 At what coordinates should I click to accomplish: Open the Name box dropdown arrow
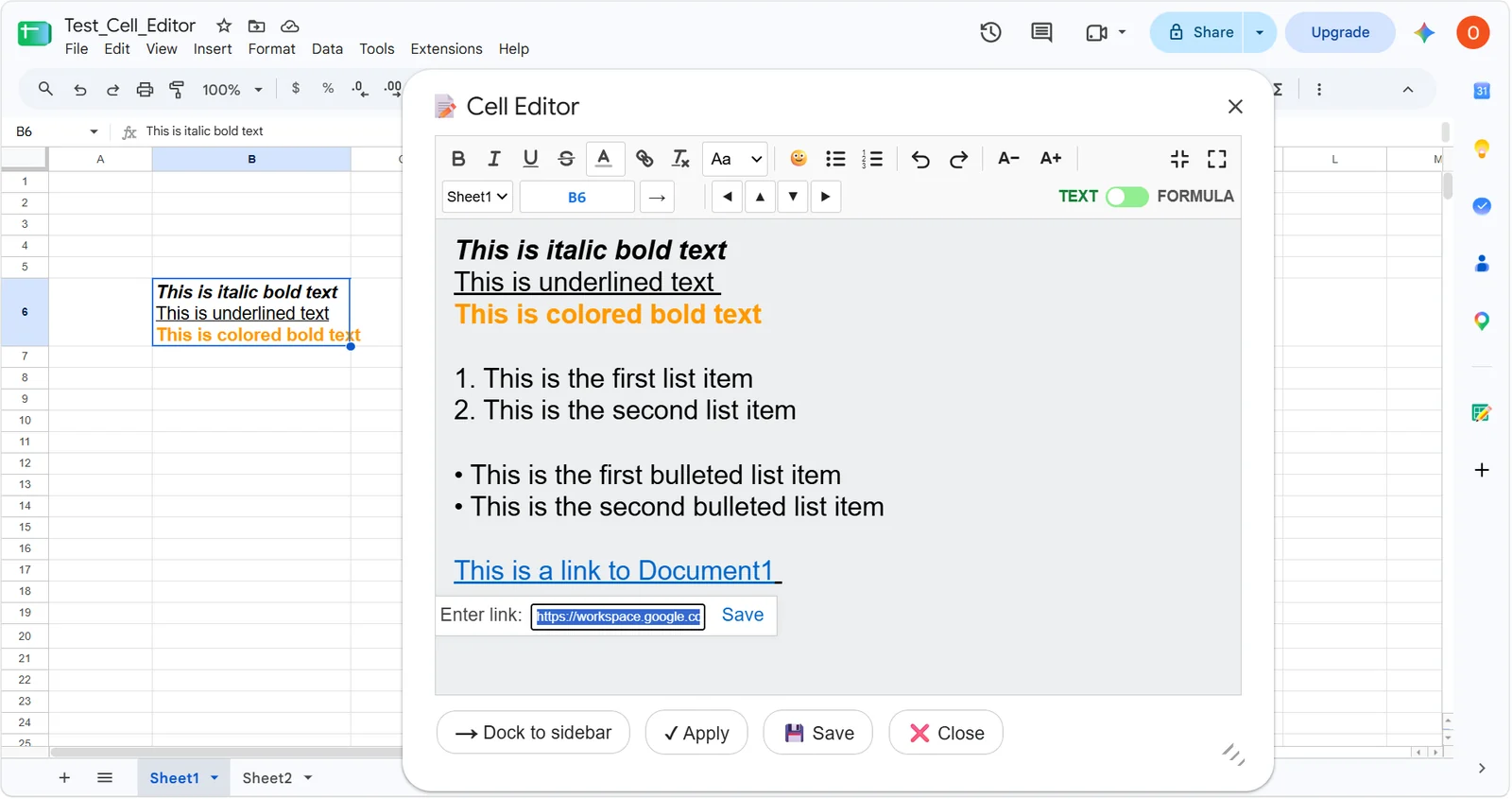click(x=94, y=131)
